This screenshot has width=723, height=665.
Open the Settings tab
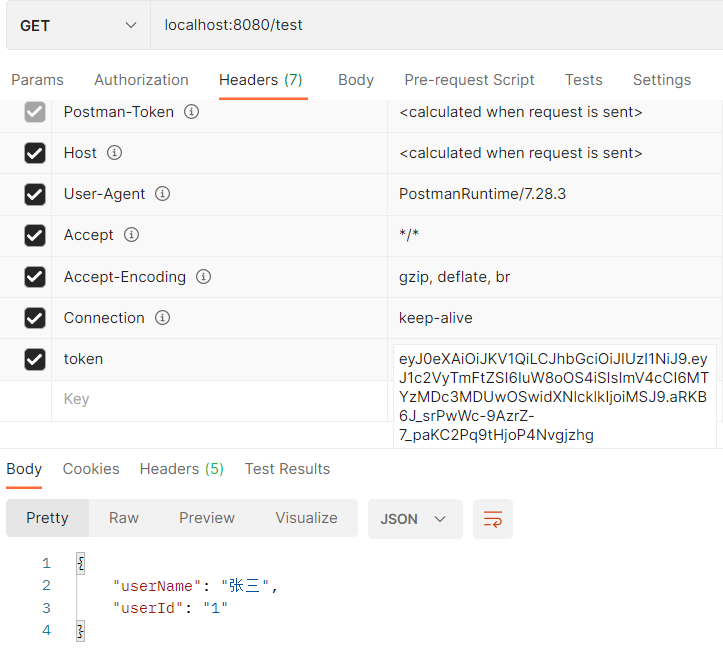(662, 80)
